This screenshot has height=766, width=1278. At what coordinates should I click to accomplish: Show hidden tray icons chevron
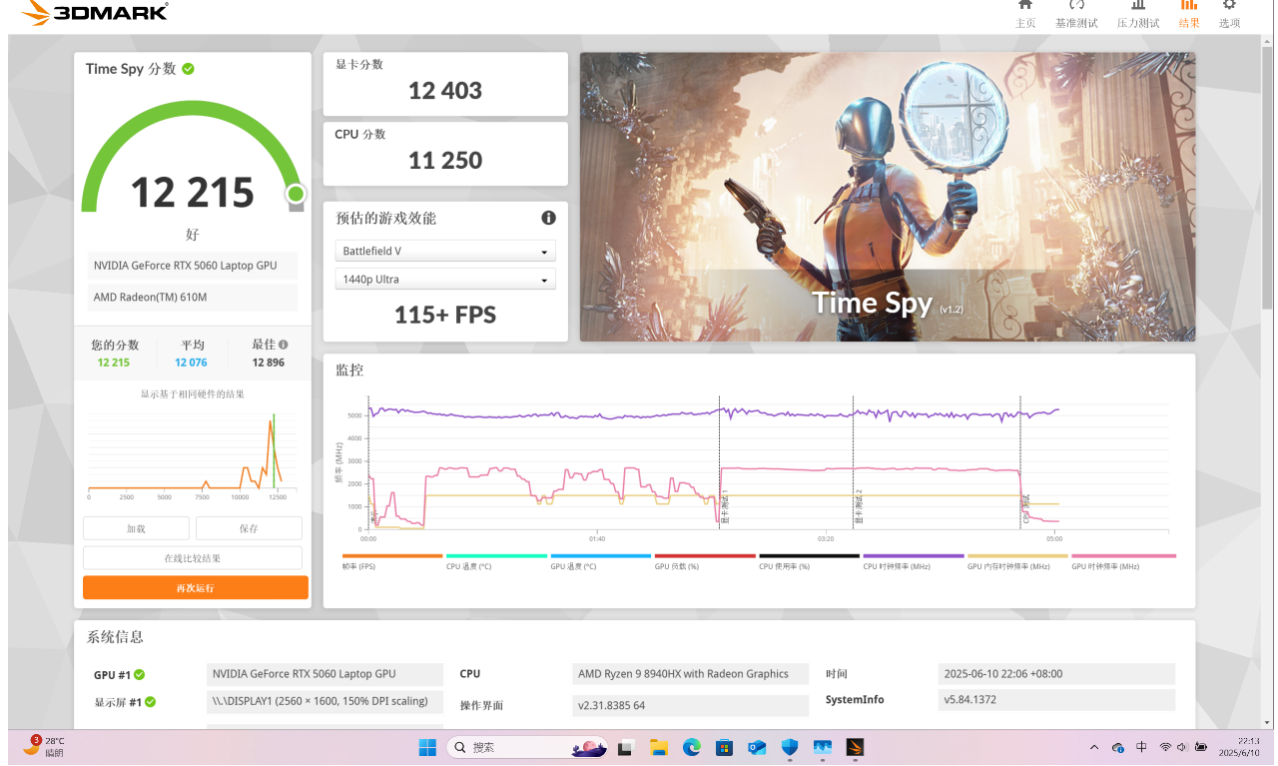(x=1094, y=747)
